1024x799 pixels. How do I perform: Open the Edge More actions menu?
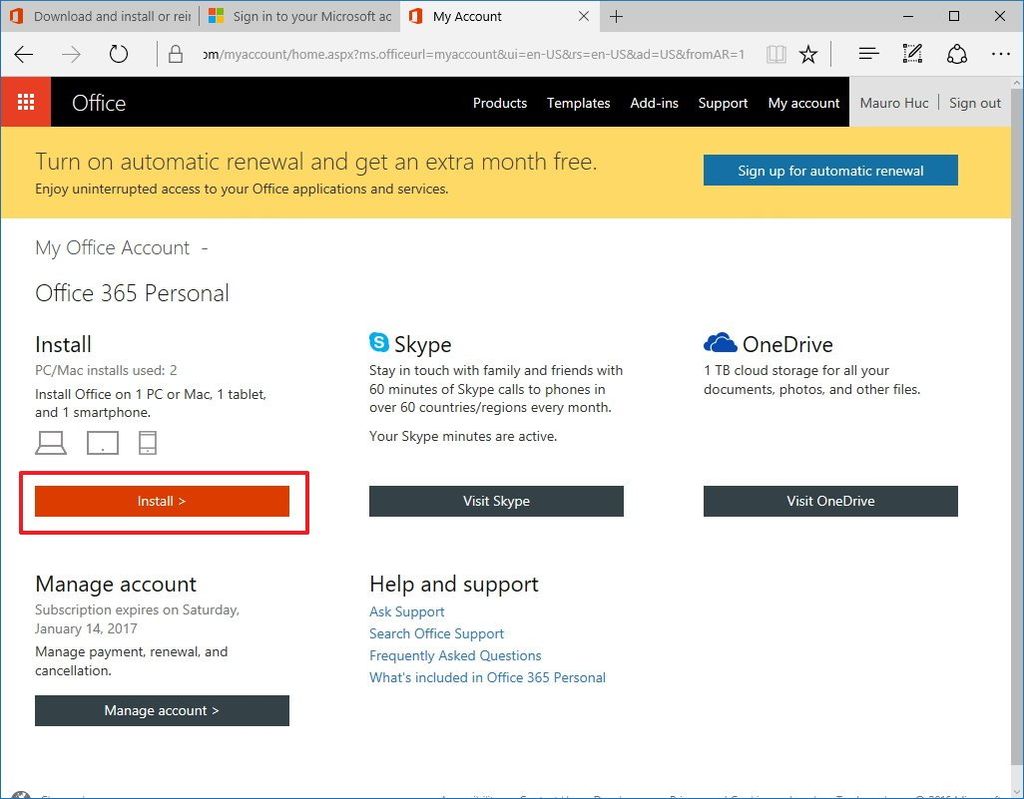[x=1000, y=53]
